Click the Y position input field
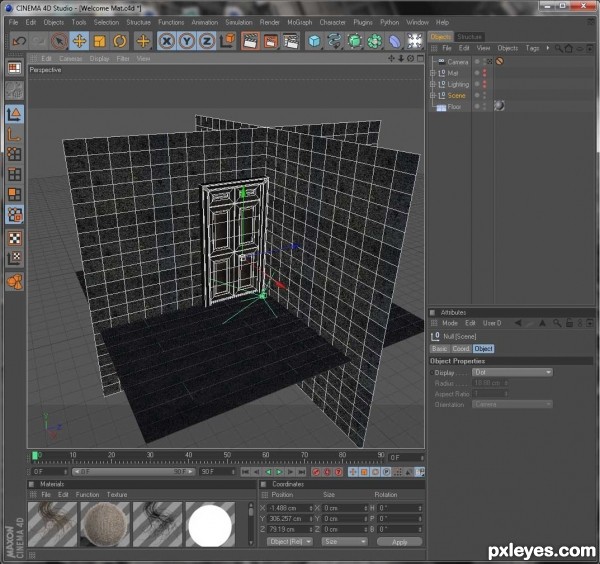This screenshot has width=600, height=564. [x=290, y=518]
